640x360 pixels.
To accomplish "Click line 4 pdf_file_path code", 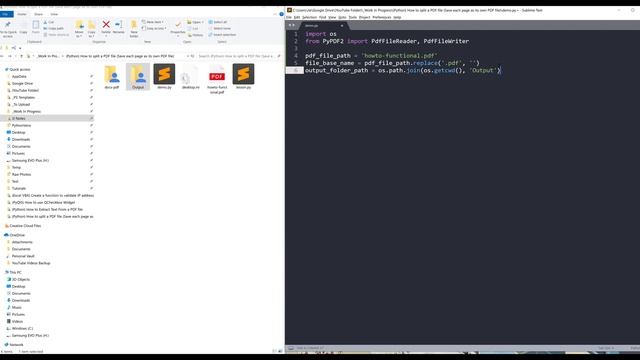I will (x=371, y=56).
